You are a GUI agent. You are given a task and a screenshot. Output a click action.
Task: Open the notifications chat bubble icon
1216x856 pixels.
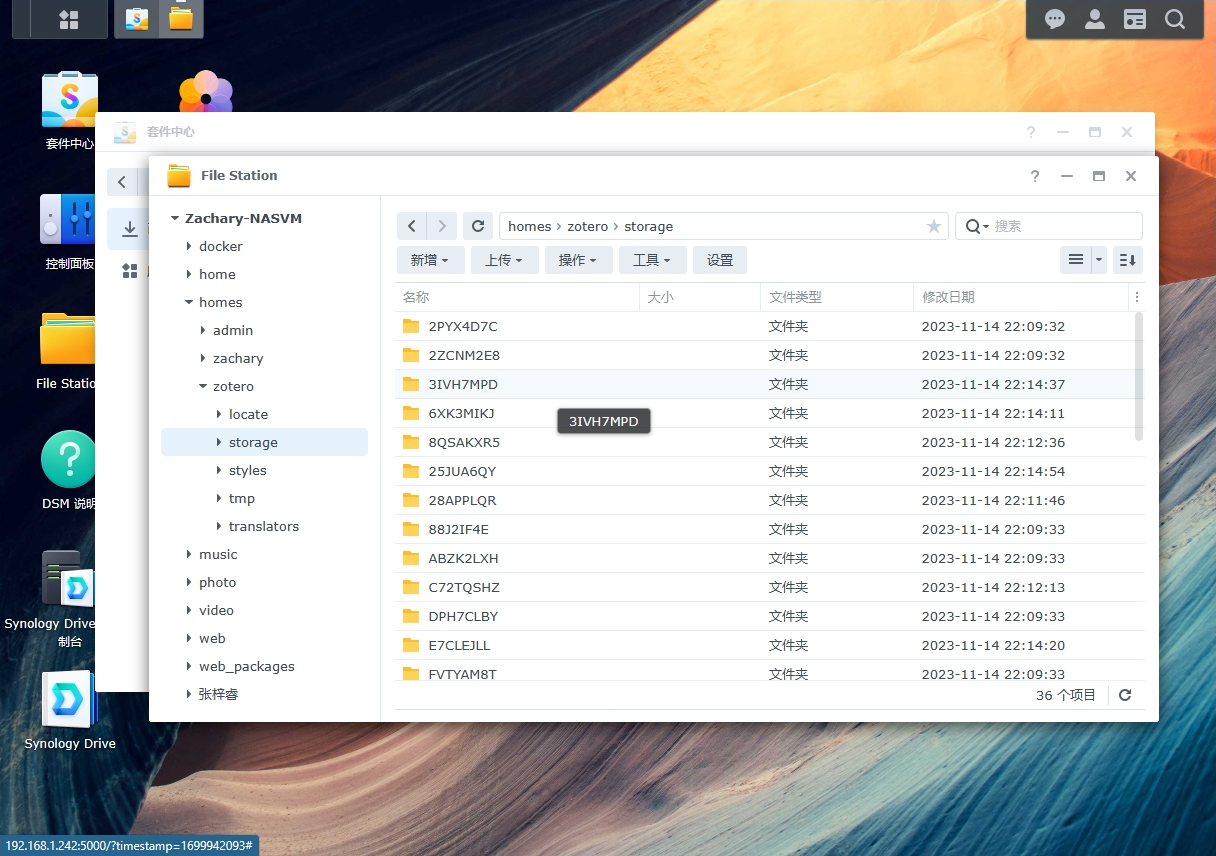click(x=1055, y=19)
